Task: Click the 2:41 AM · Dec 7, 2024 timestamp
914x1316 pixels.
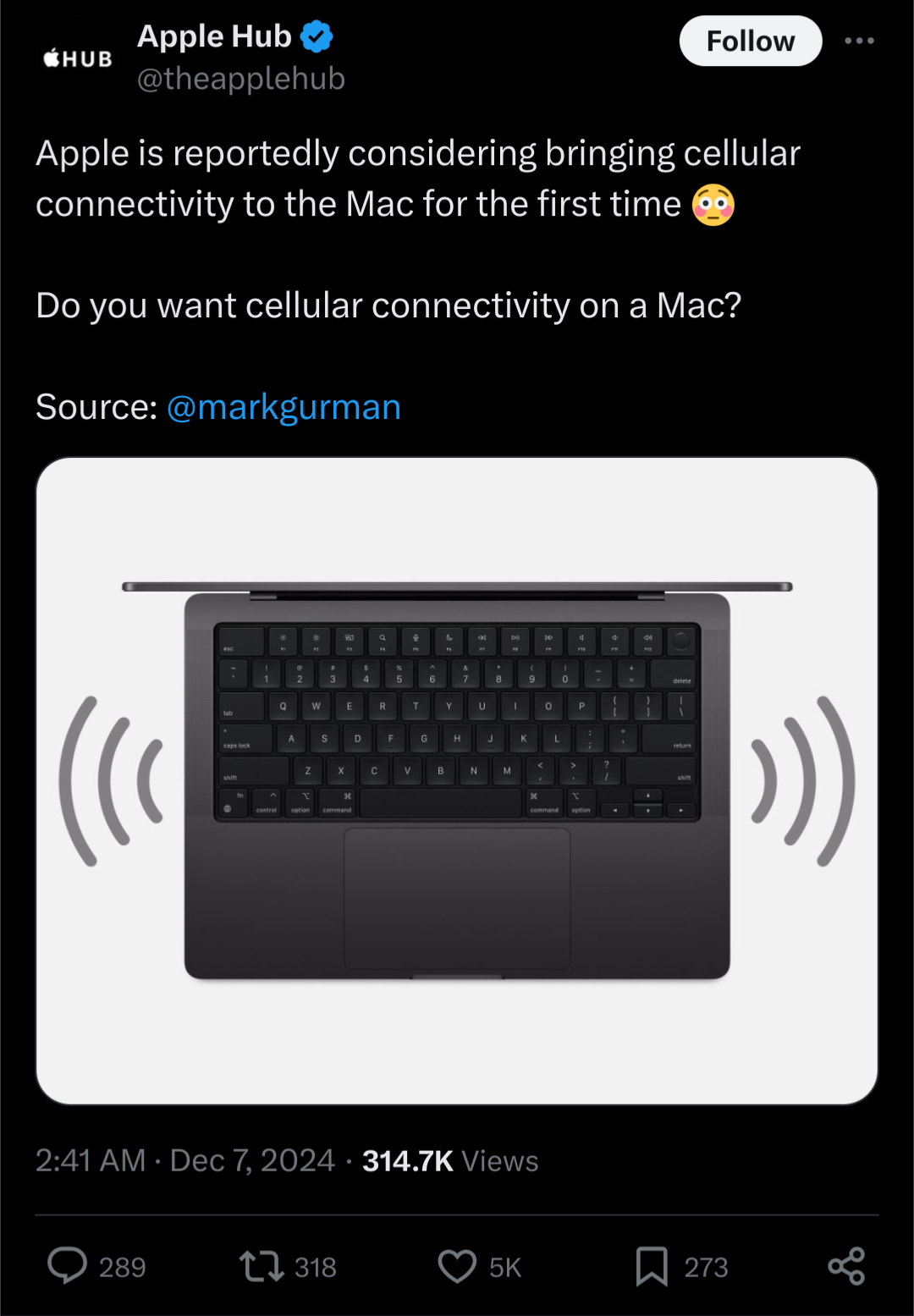Action: click(x=185, y=1160)
